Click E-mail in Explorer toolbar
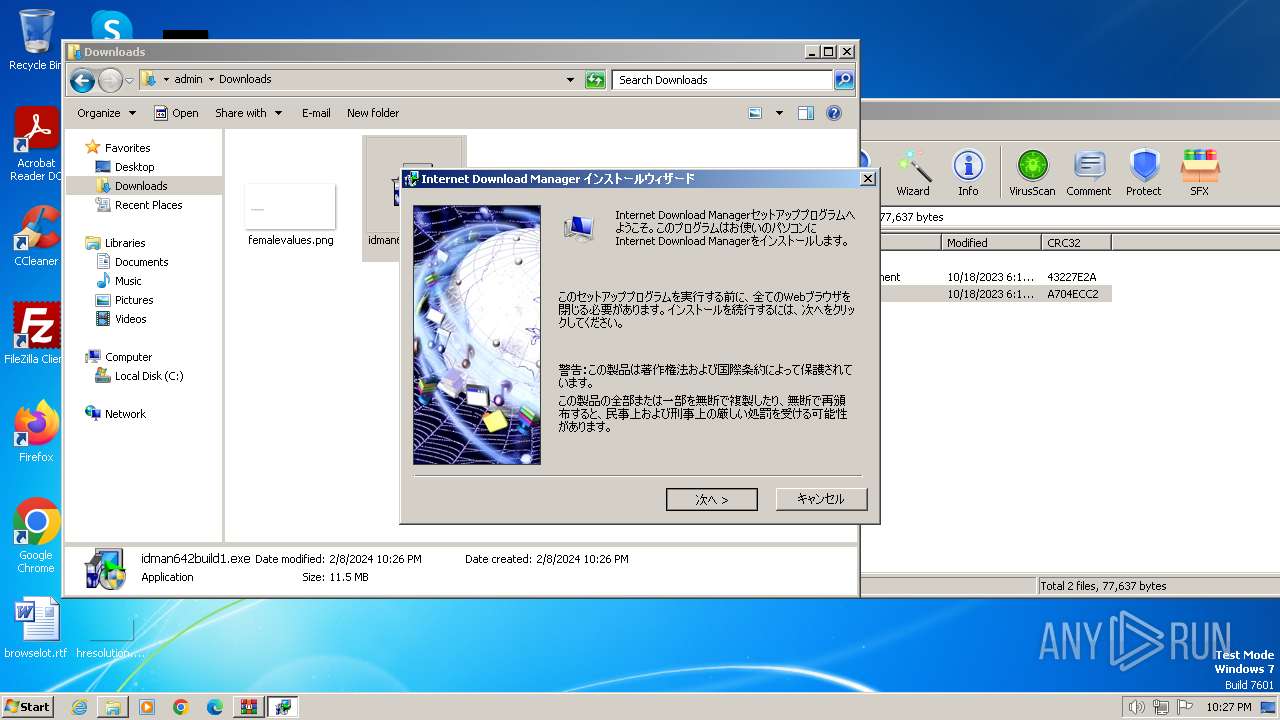The width and height of the screenshot is (1280, 720). pyautogui.click(x=316, y=113)
